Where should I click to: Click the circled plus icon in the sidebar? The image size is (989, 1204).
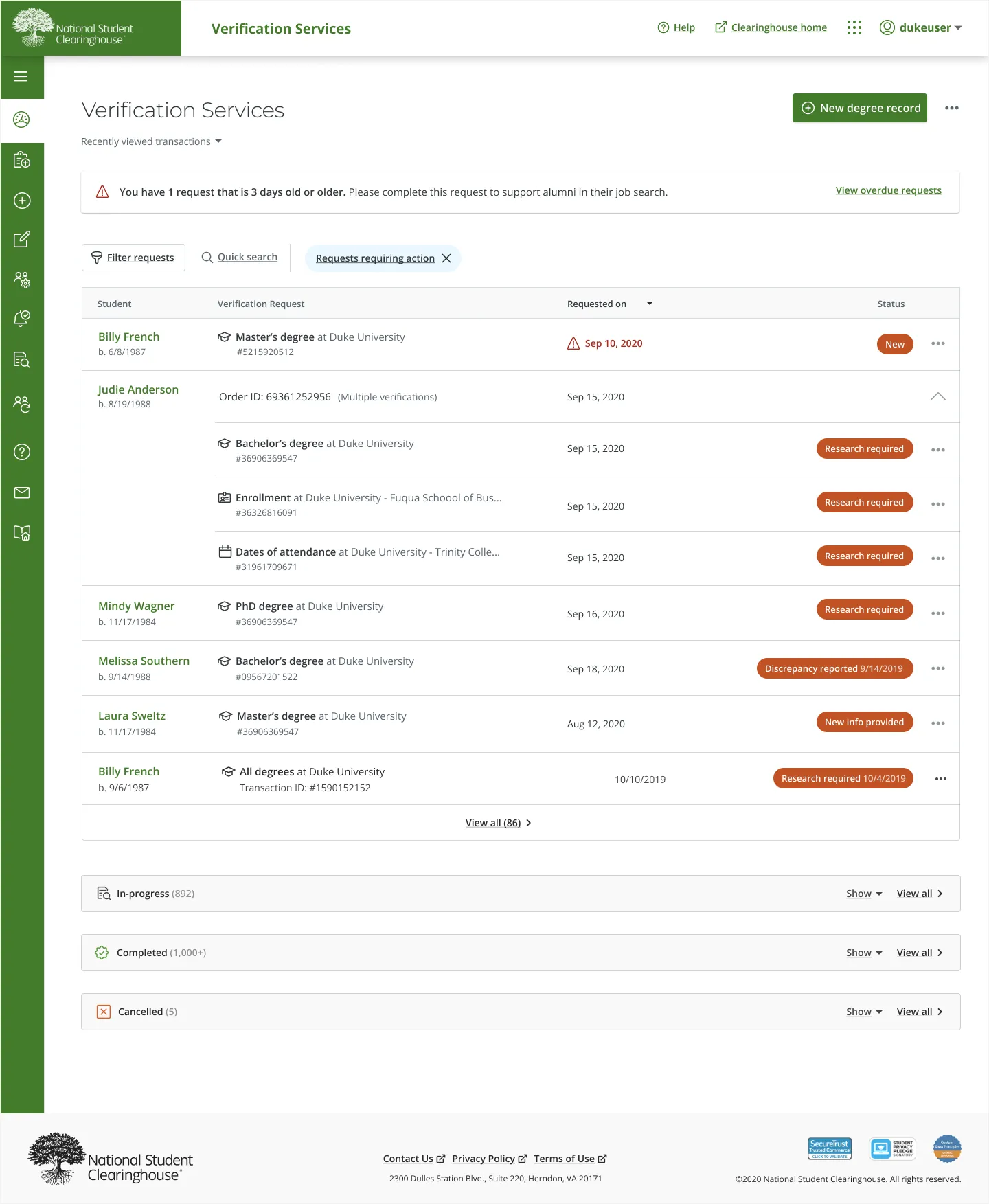(22, 201)
